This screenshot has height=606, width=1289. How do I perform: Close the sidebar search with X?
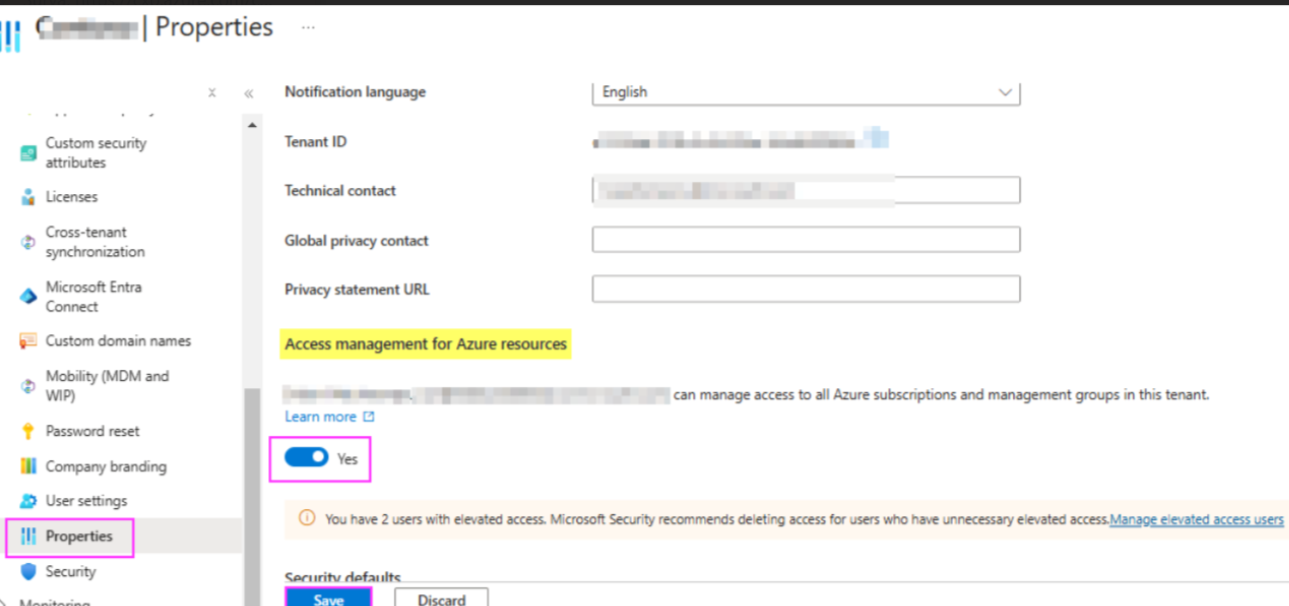coord(212,93)
